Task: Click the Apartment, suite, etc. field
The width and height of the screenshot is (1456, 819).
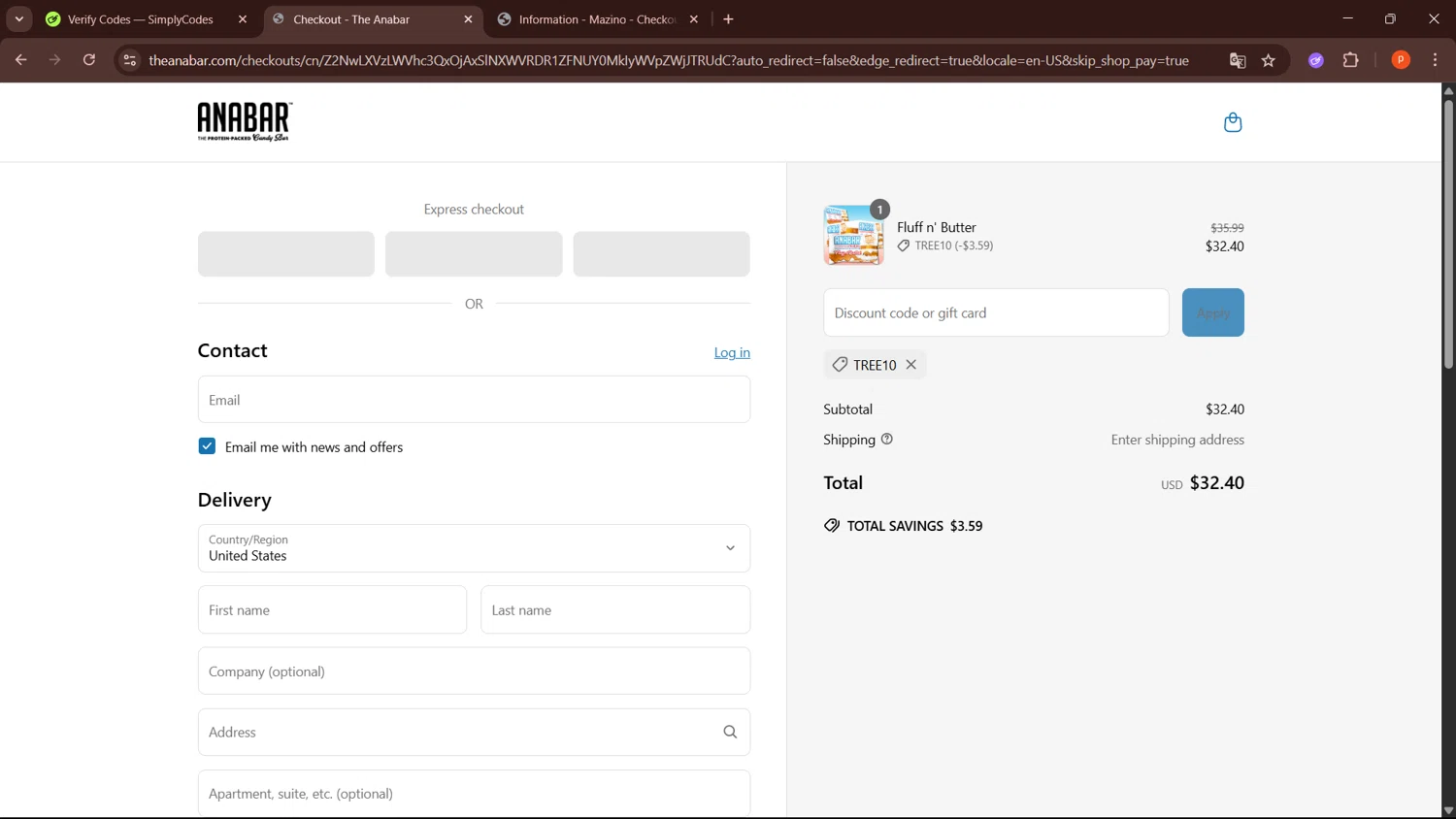Action: click(474, 794)
